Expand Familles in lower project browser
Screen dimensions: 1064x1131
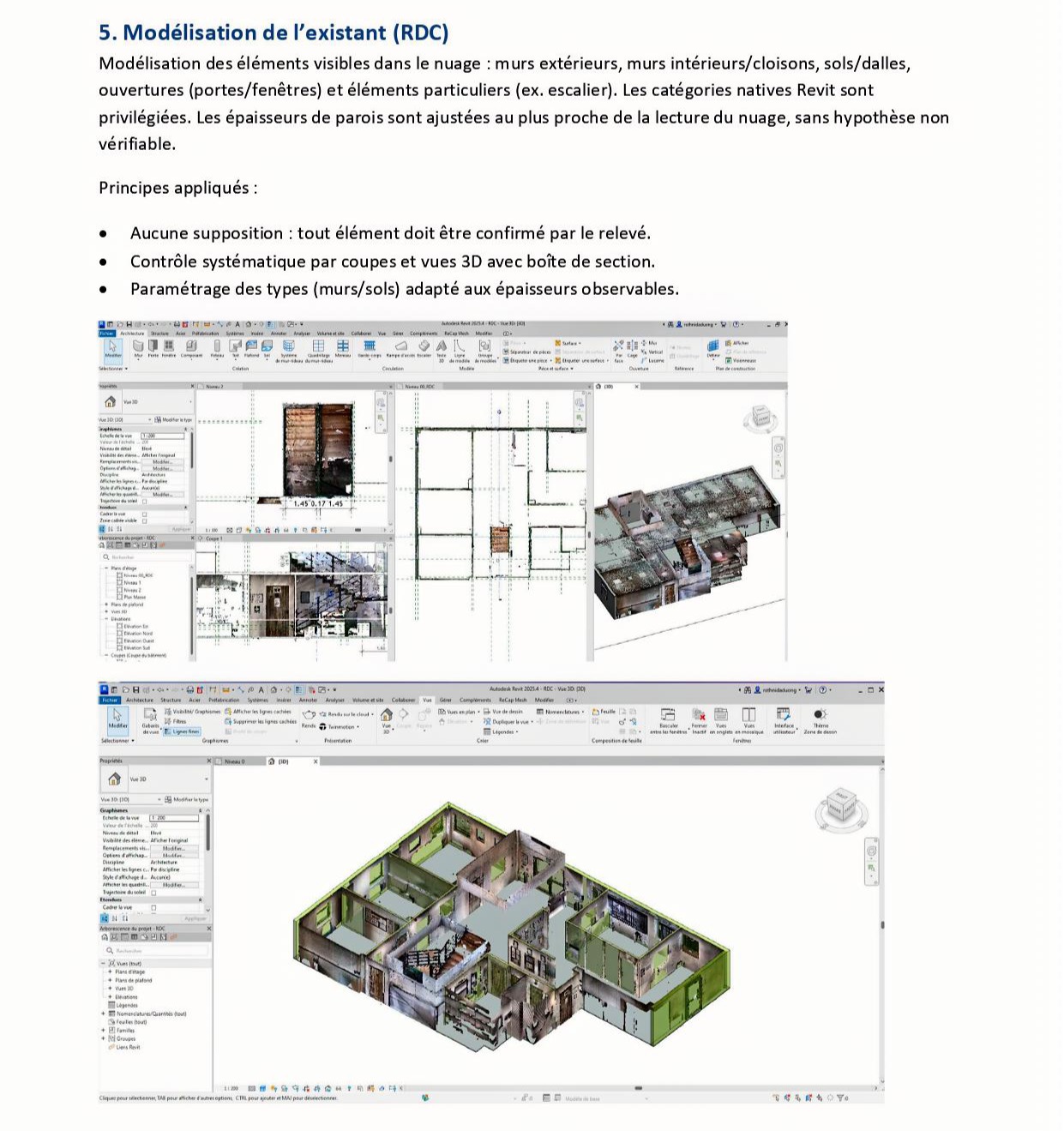103,1031
